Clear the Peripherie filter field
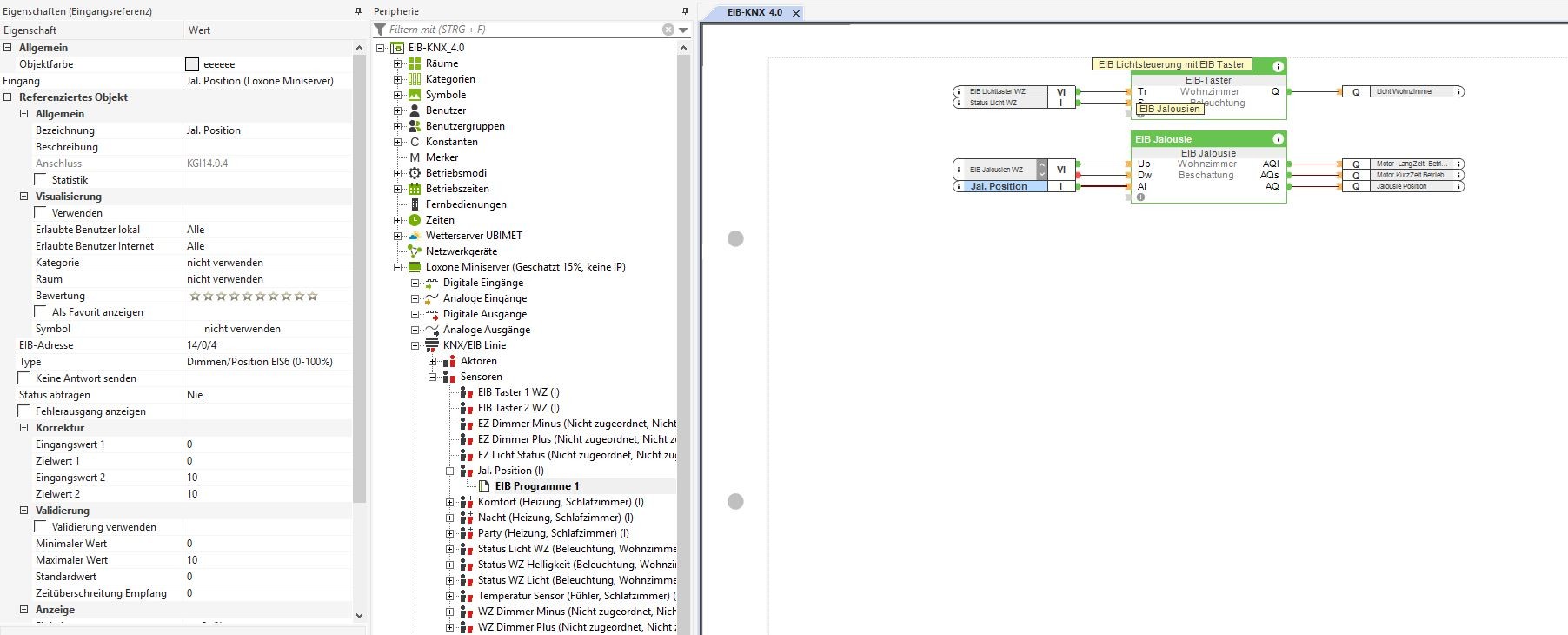Image resolution: width=1568 pixels, height=635 pixels. coord(668,30)
